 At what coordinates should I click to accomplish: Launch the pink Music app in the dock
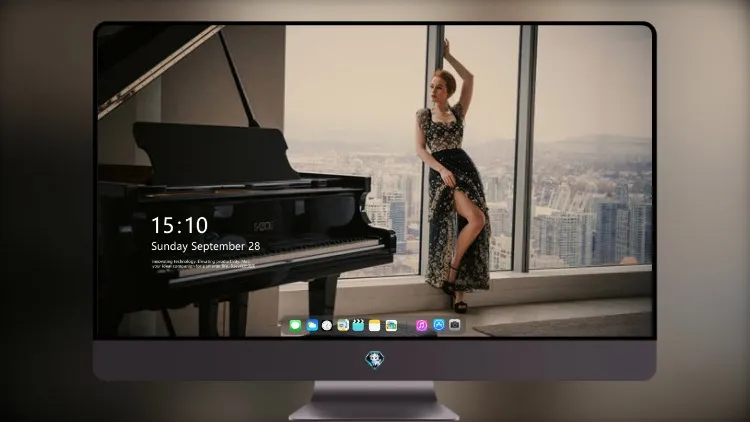[421, 325]
